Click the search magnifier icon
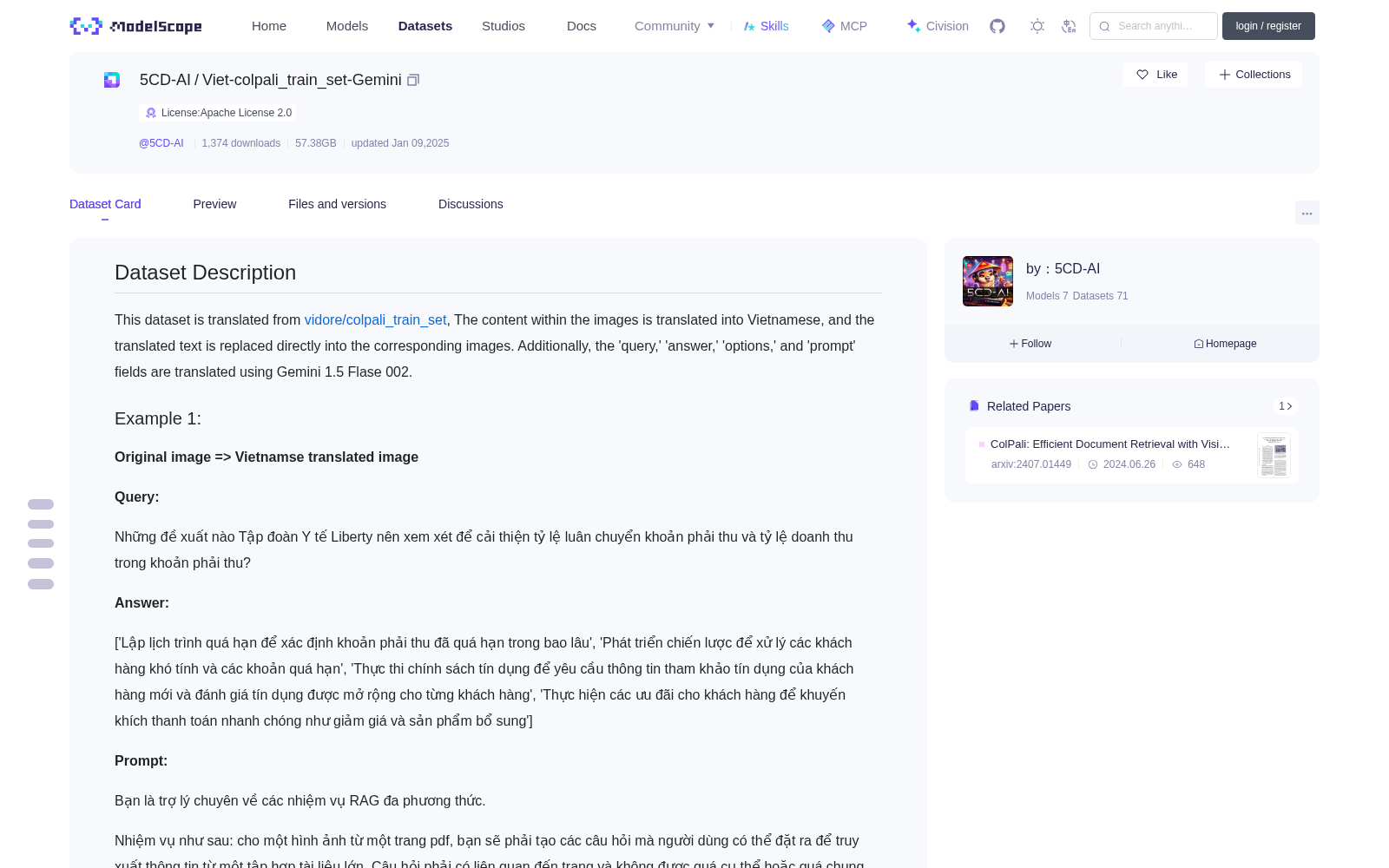Viewport: 1389px width, 868px height. click(x=1104, y=26)
